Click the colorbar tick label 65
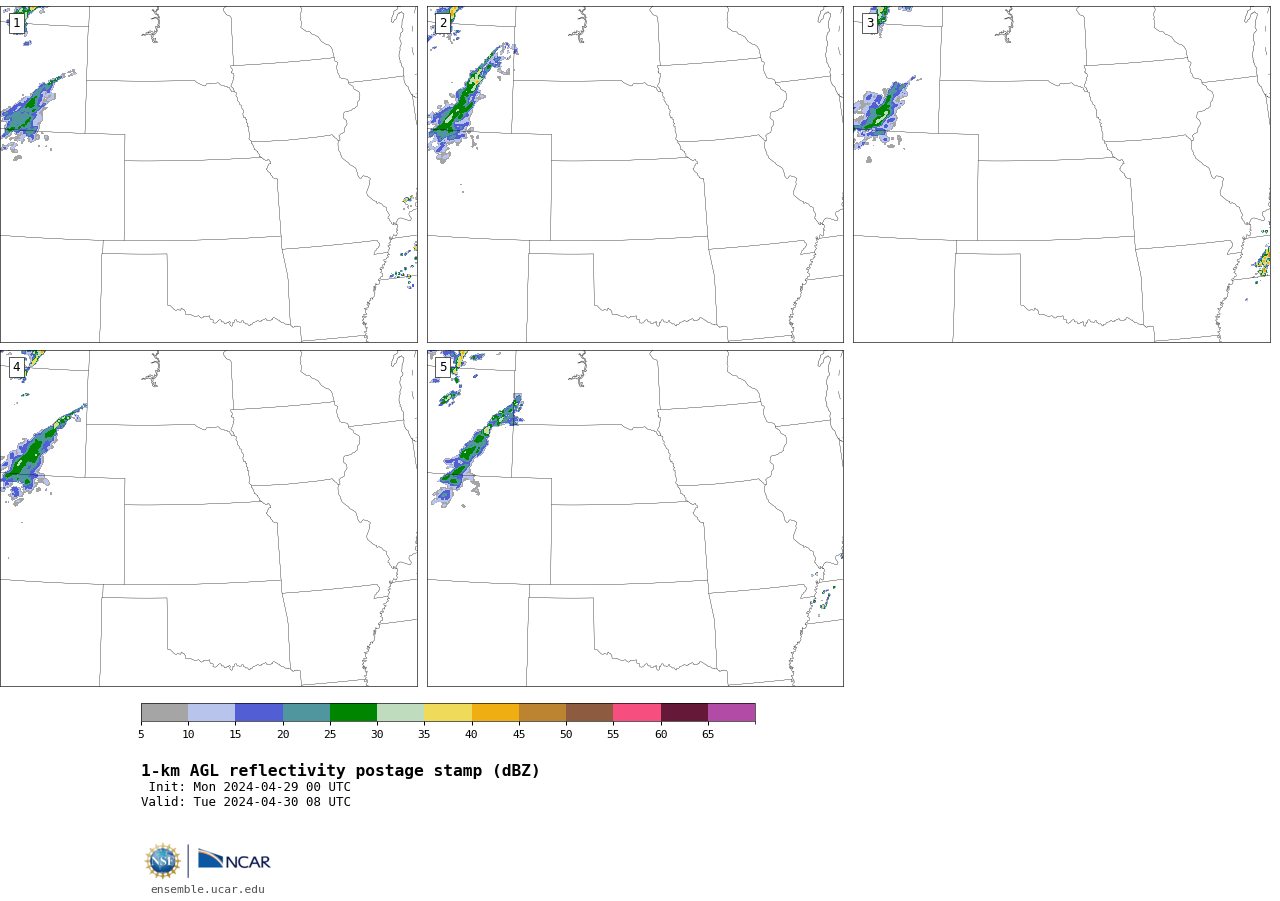Image resolution: width=1280 pixels, height=901 pixels. click(x=708, y=735)
